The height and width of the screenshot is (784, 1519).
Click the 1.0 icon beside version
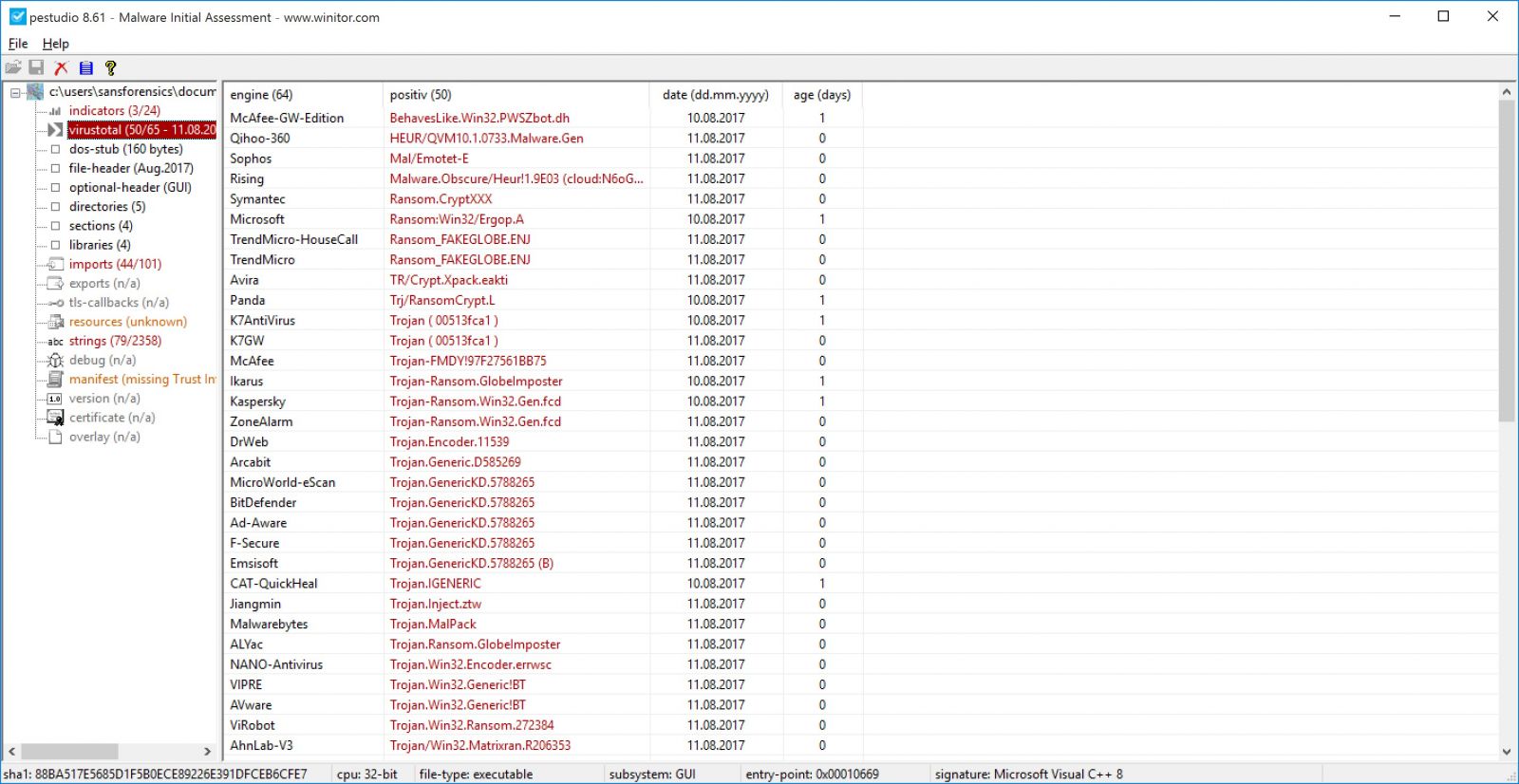(55, 399)
